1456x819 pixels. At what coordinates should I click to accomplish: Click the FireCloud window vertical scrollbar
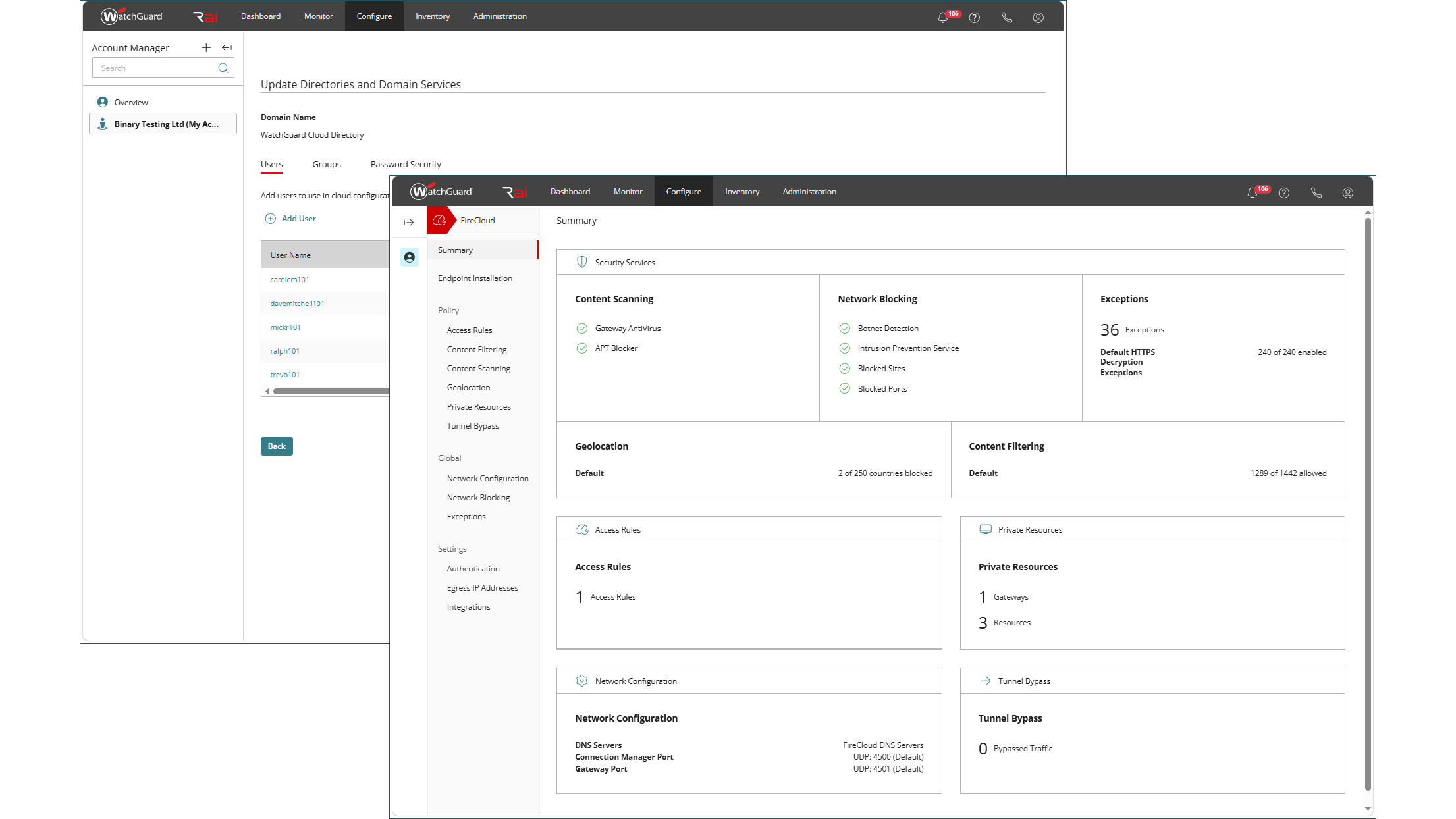click(x=1368, y=504)
